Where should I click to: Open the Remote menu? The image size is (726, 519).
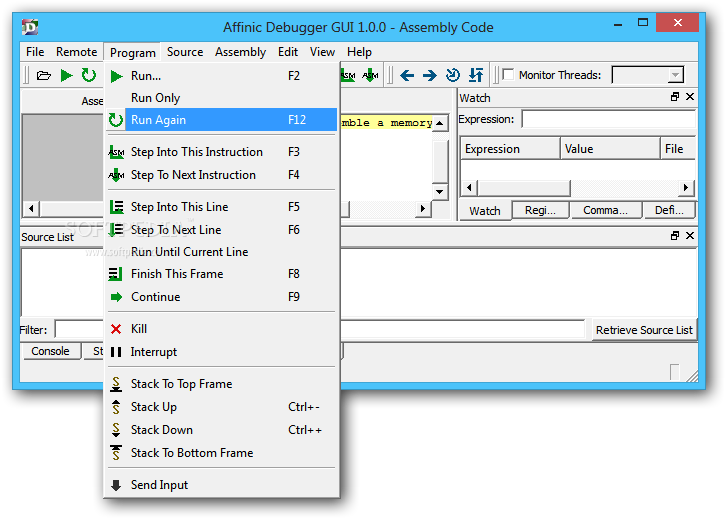tap(76, 52)
